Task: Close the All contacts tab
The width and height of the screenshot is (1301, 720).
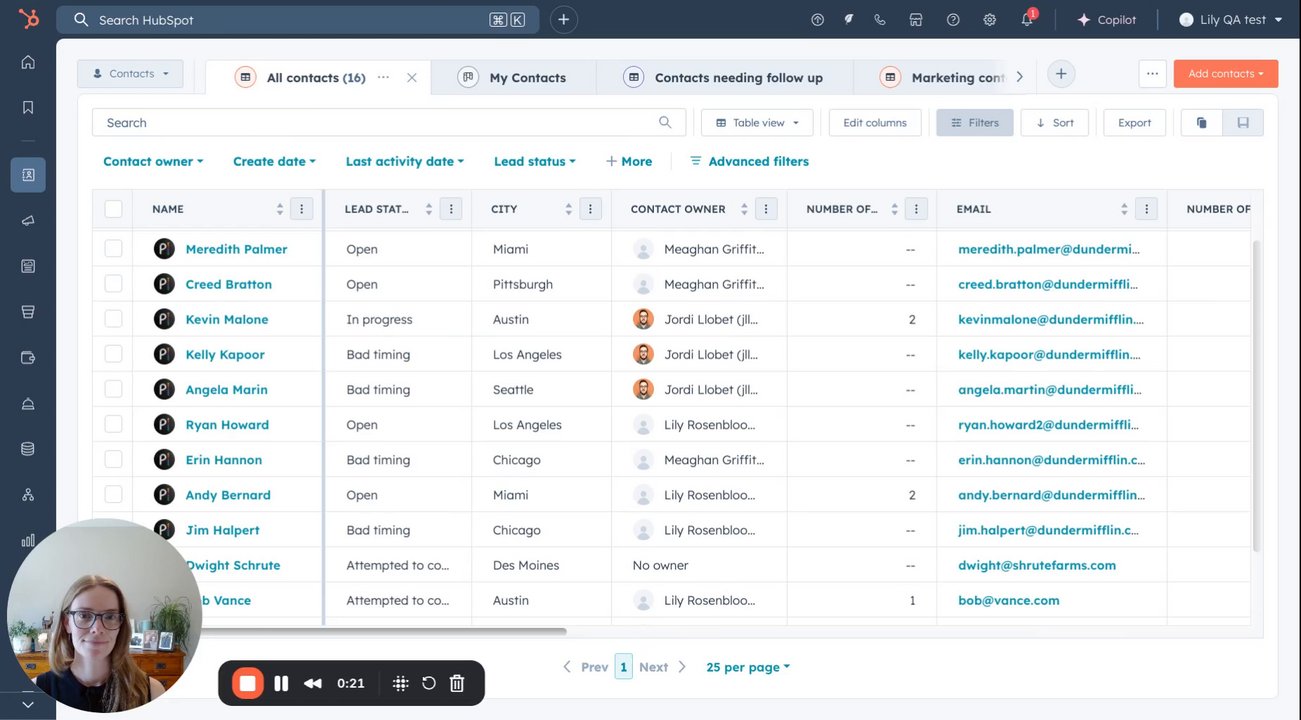Action: coord(411,77)
